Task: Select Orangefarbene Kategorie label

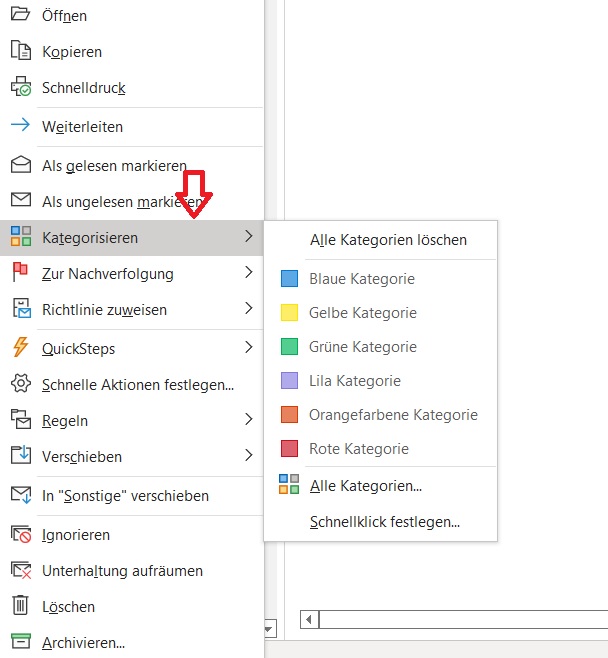Action: point(393,415)
